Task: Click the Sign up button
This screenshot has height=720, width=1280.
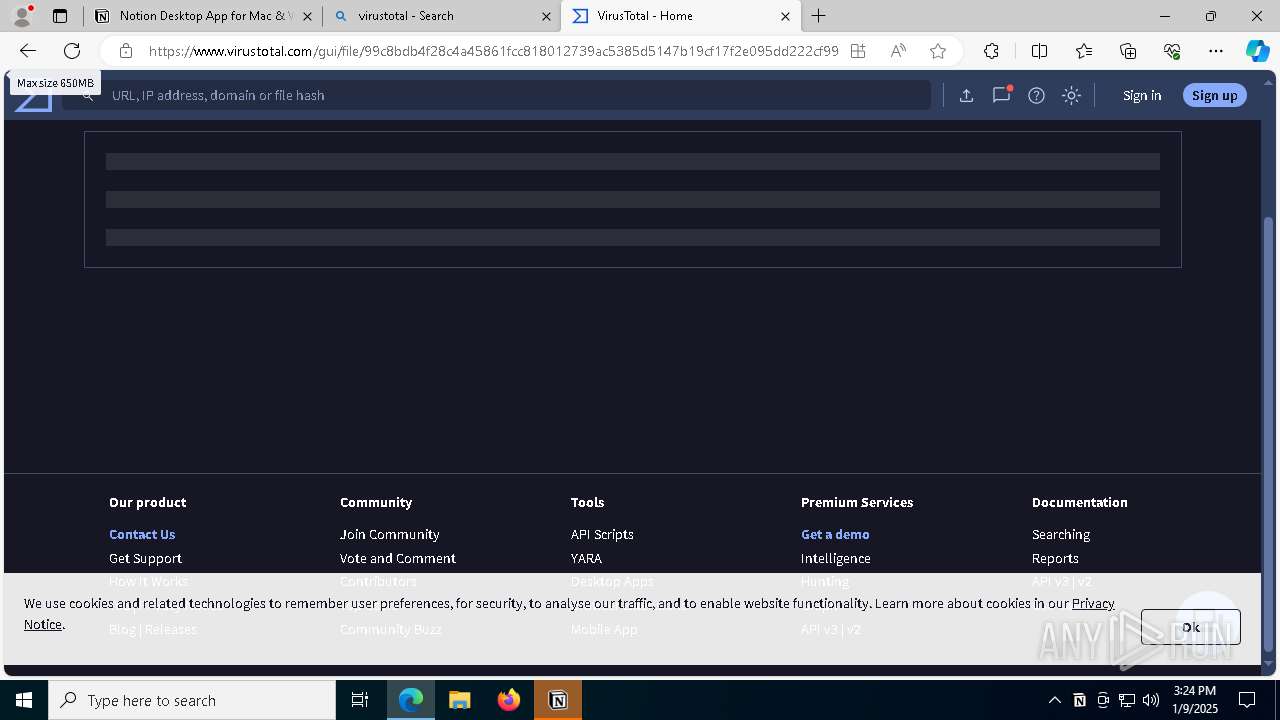Action: 1215,95
